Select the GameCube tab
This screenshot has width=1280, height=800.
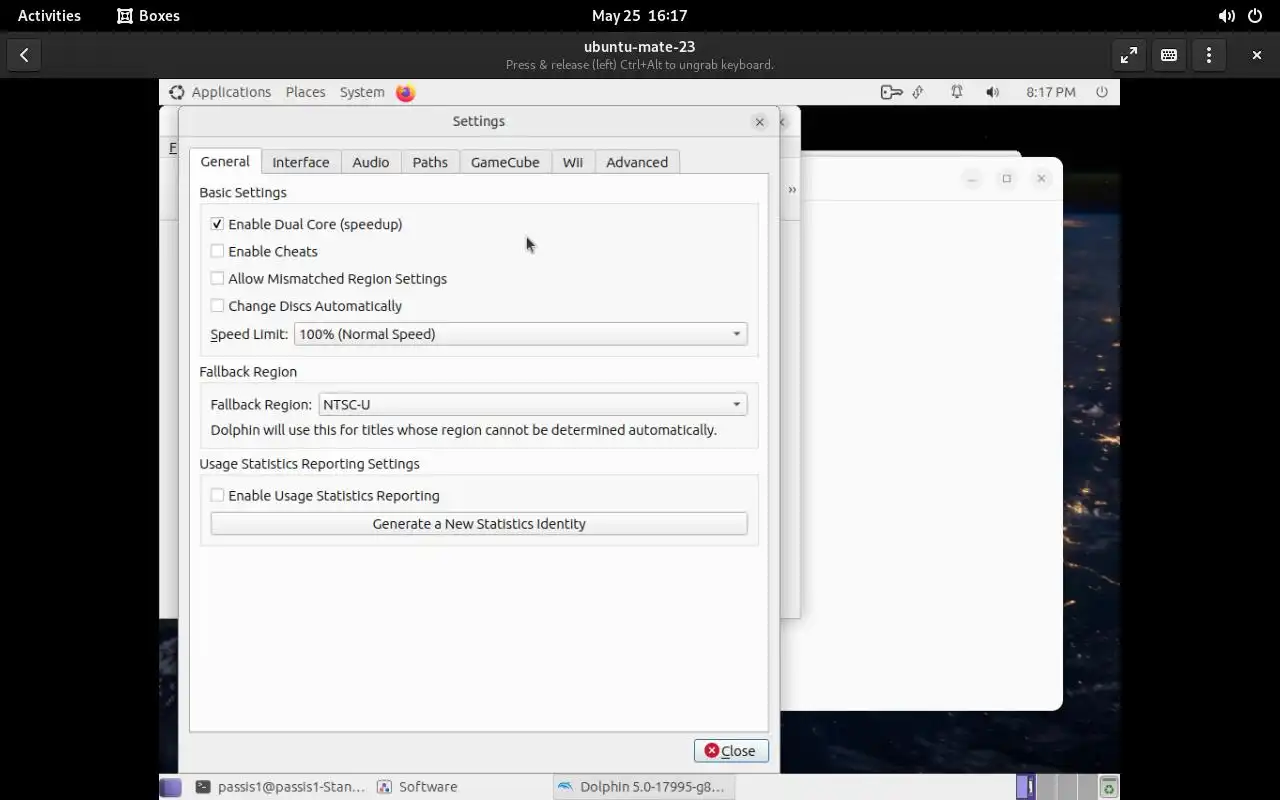(x=505, y=162)
